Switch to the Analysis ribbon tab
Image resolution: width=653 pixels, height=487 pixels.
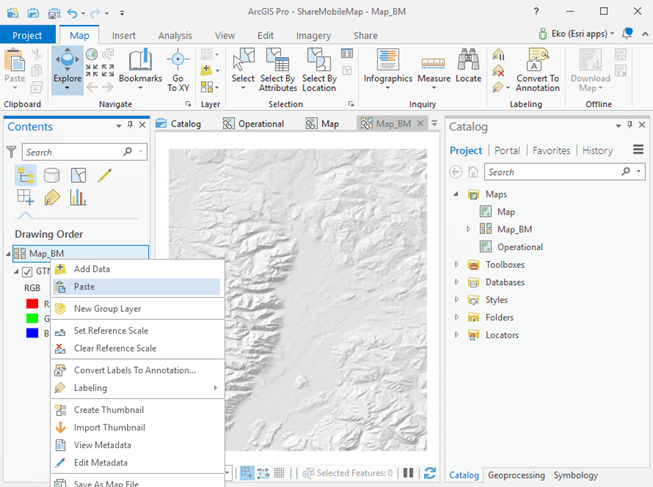175,35
